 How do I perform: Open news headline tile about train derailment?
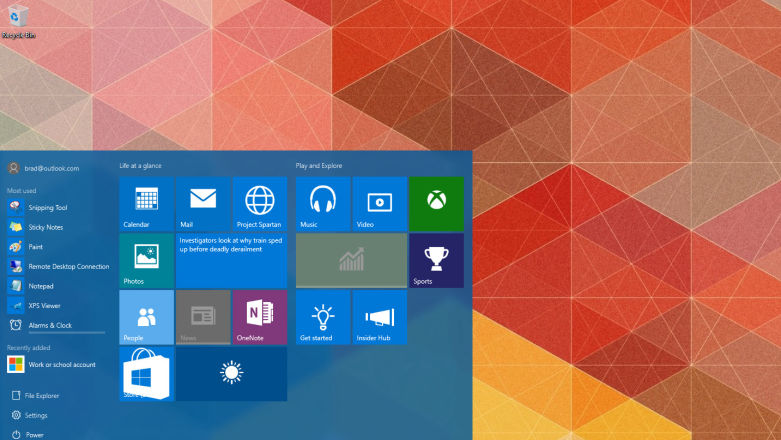pyautogui.click(x=232, y=261)
